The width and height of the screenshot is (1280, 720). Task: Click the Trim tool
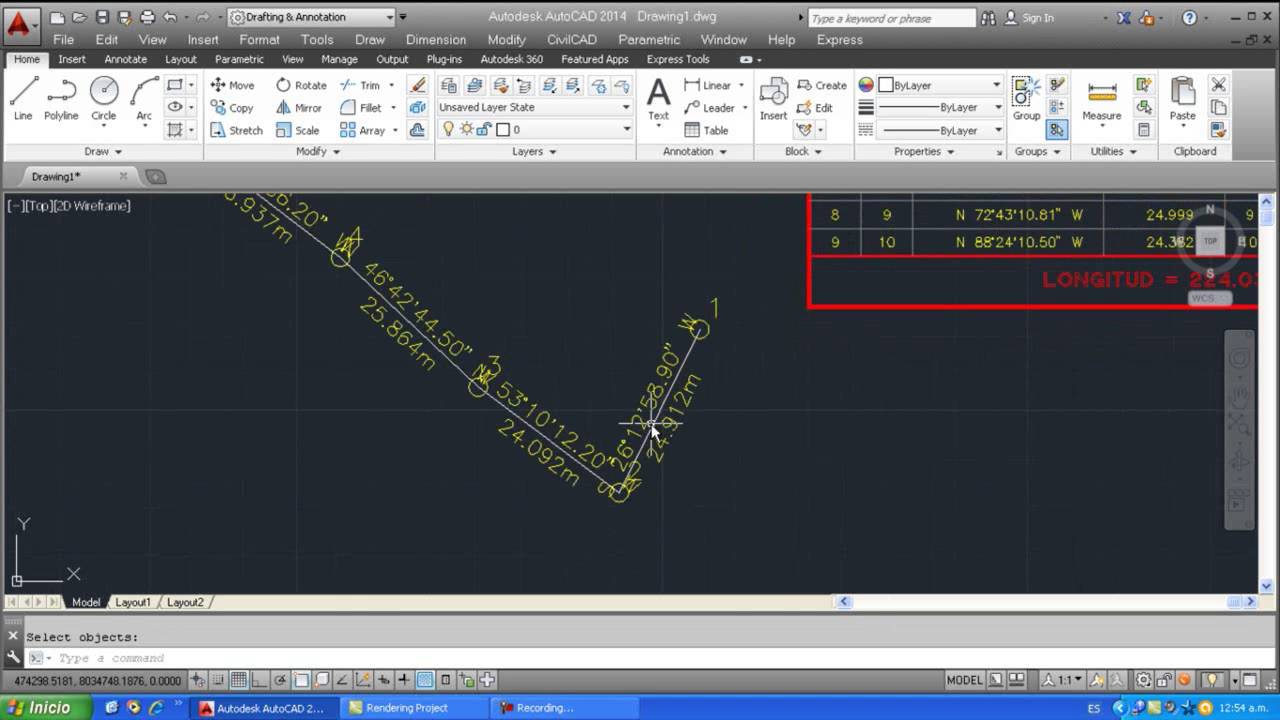point(360,85)
